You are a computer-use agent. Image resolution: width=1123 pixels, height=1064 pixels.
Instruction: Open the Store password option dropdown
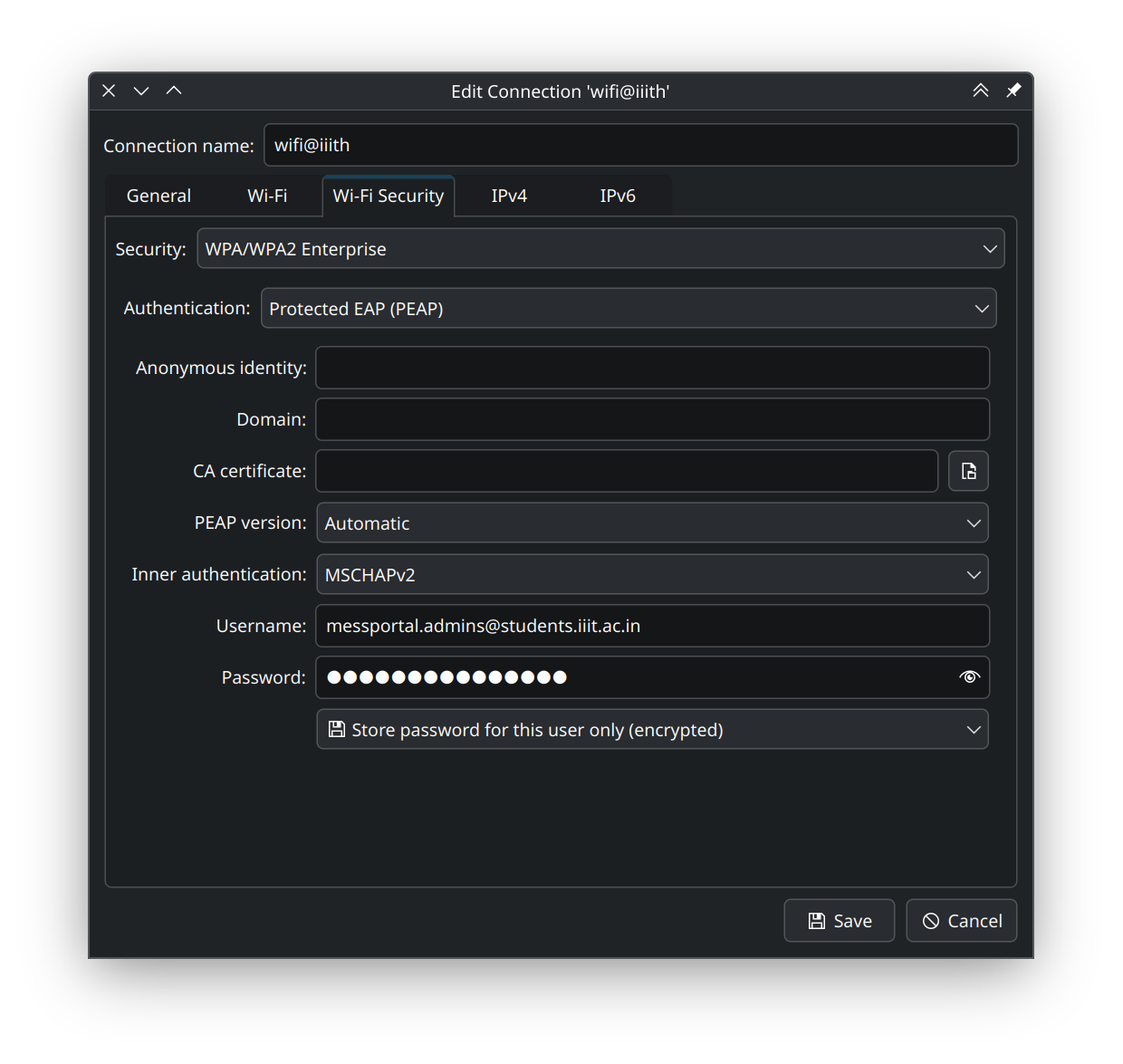click(652, 730)
